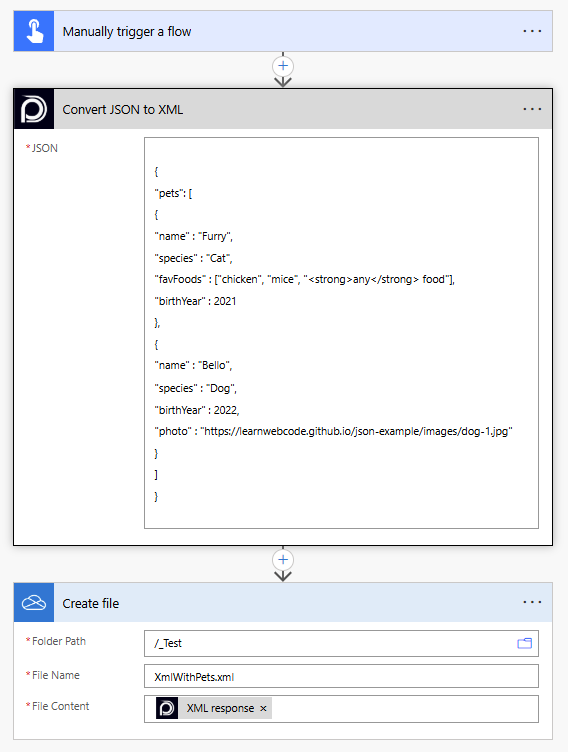Focus the File Name field XmlWithPets.xml
This screenshot has height=752, width=568.
pos(341,676)
